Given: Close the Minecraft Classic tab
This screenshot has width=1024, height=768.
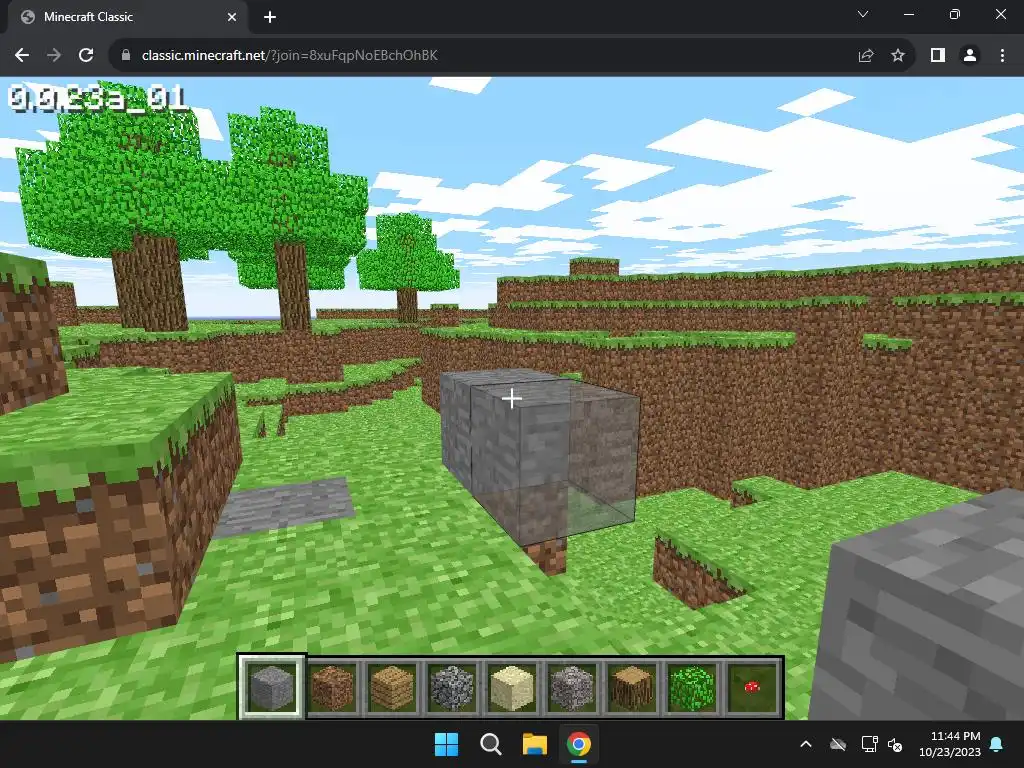Looking at the screenshot, I should point(232,17).
